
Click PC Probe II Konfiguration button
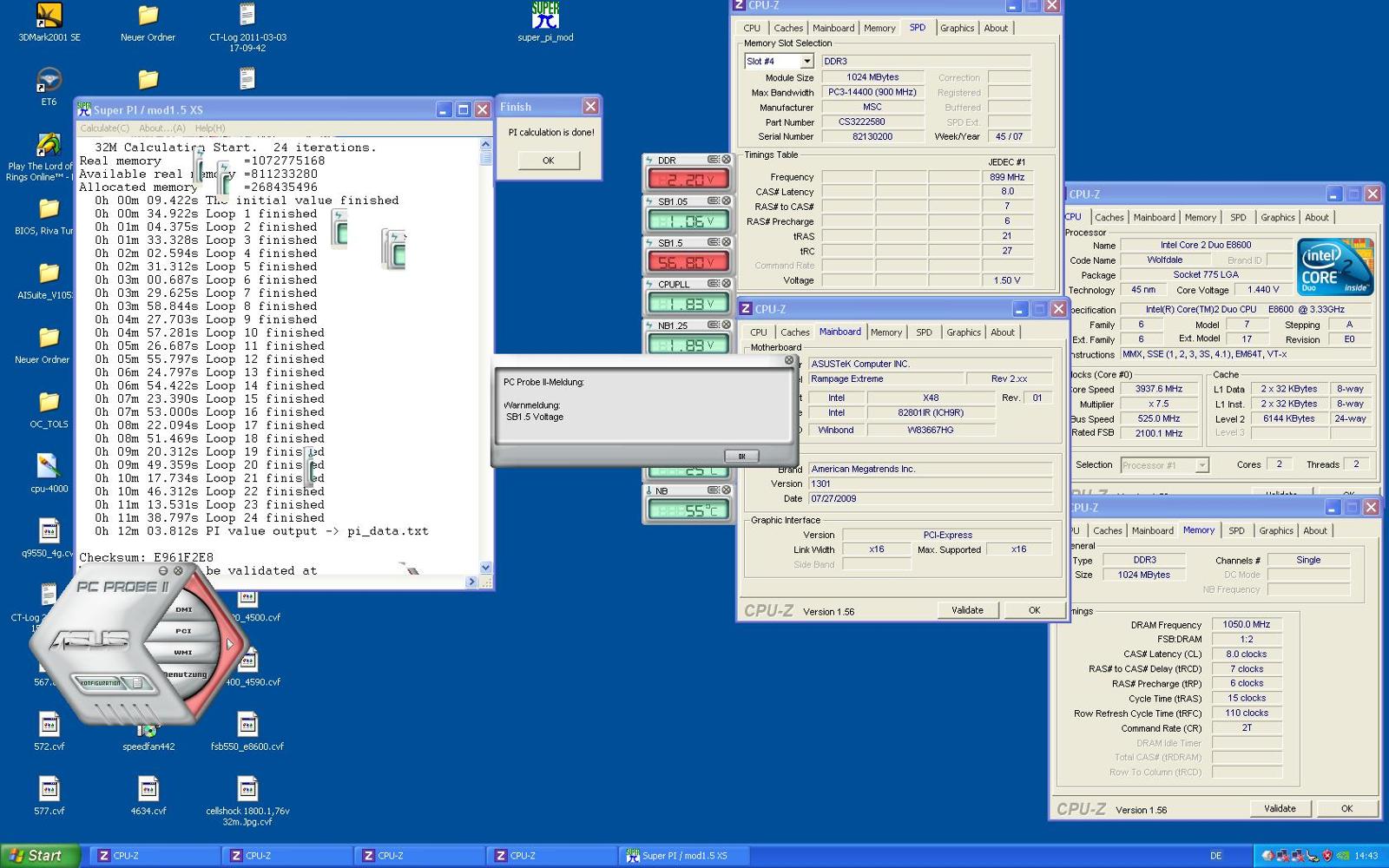101,683
